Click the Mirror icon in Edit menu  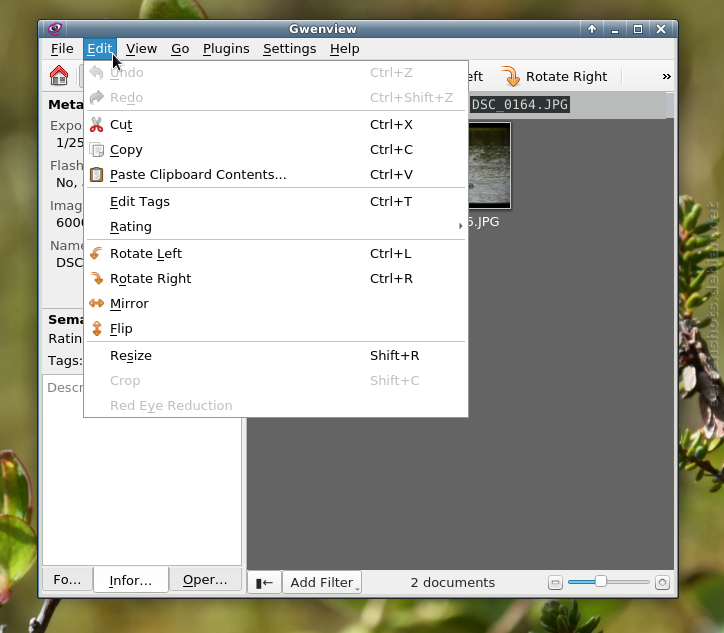coord(97,303)
